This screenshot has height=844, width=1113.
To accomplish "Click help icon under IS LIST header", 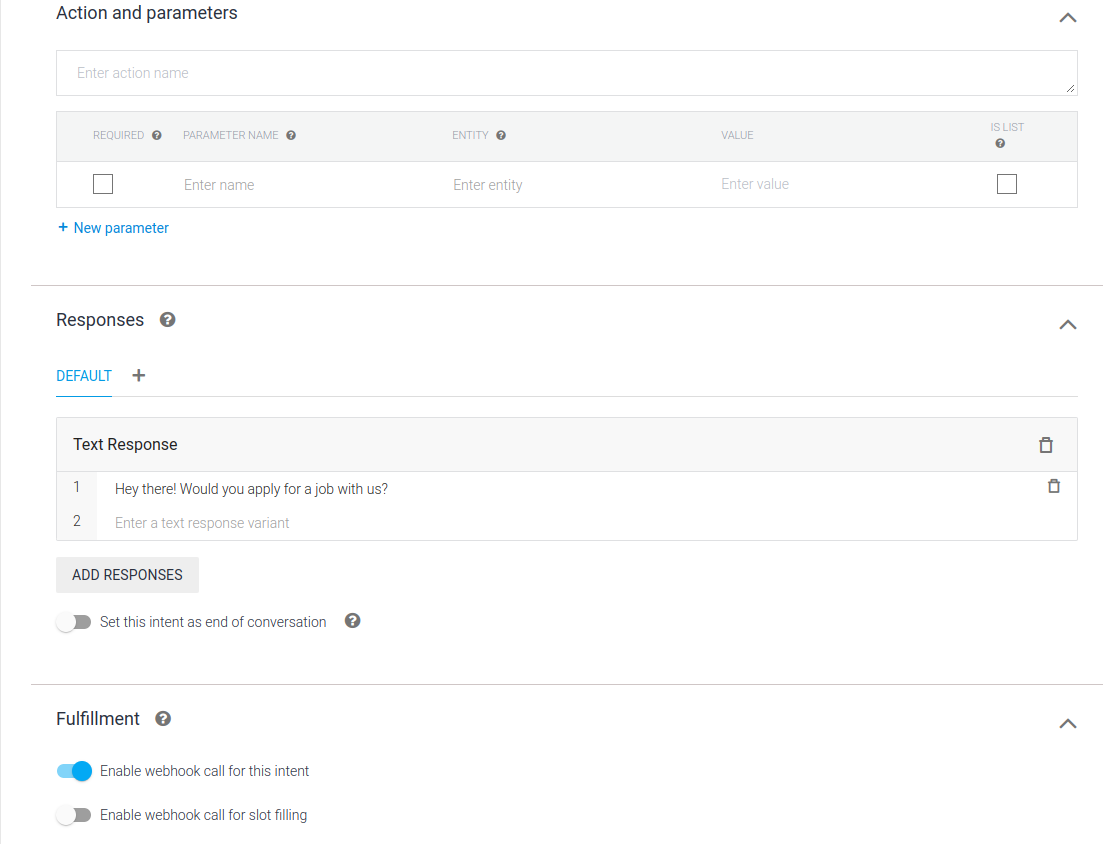I will 1000,144.
